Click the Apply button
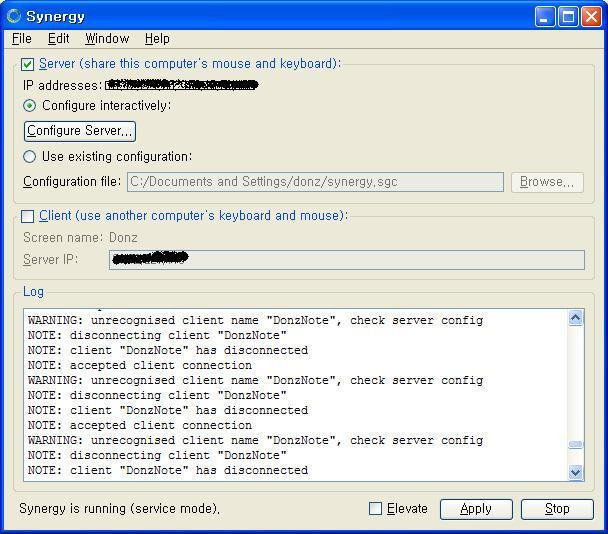Screen dimensions: 608x534 [x=476, y=509]
